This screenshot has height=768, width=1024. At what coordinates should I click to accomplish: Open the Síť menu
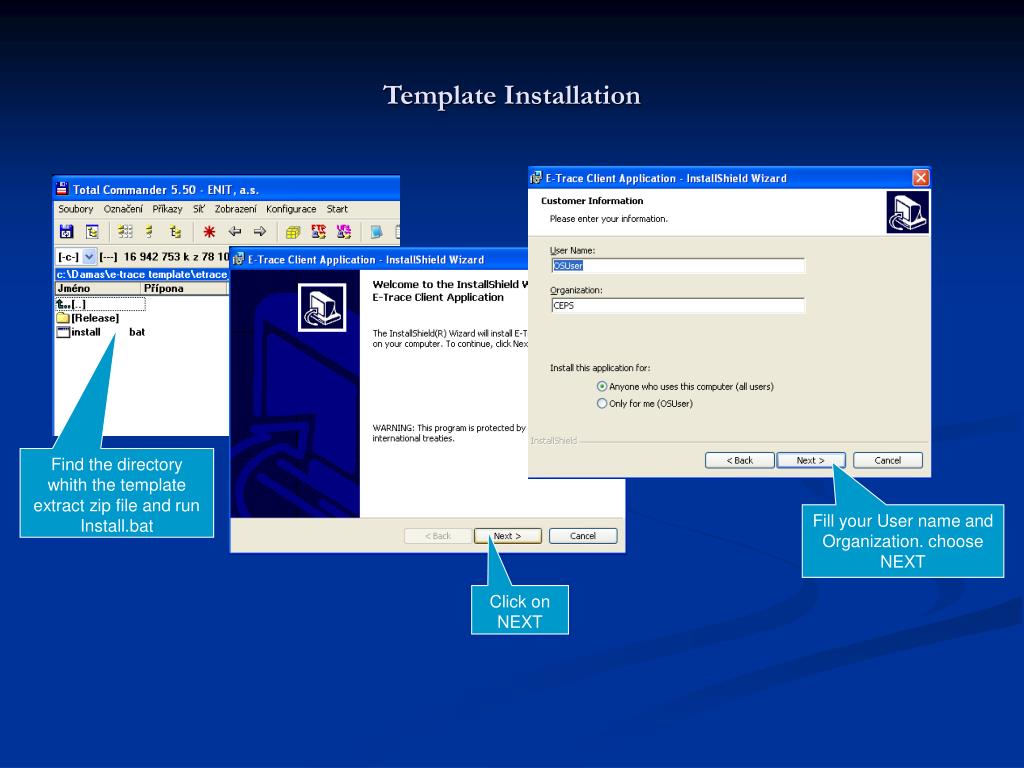click(x=199, y=209)
